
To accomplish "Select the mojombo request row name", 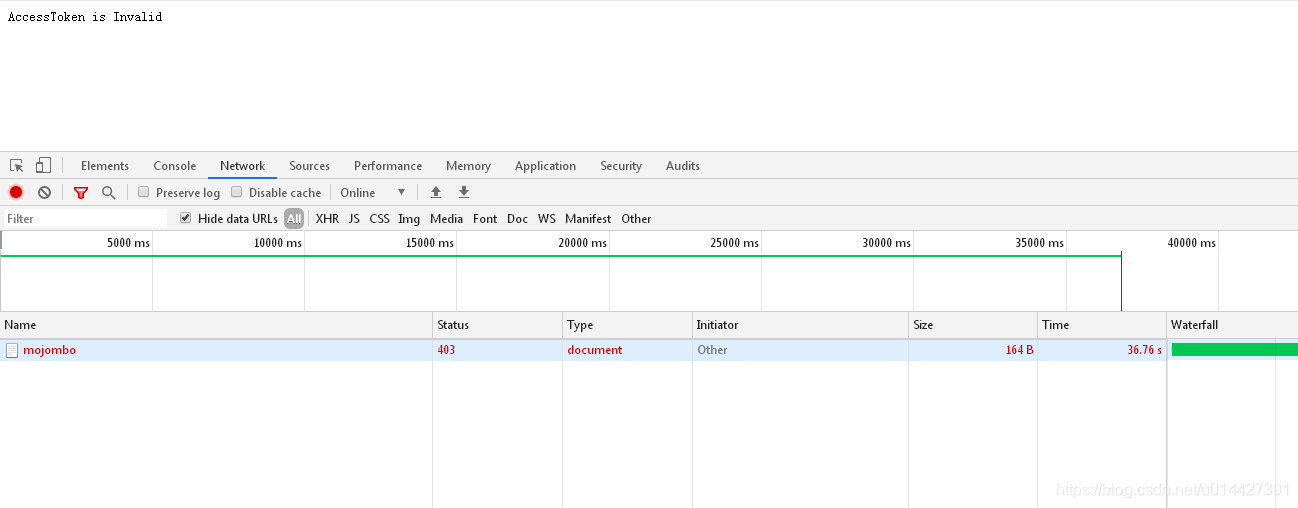I will (x=49, y=350).
